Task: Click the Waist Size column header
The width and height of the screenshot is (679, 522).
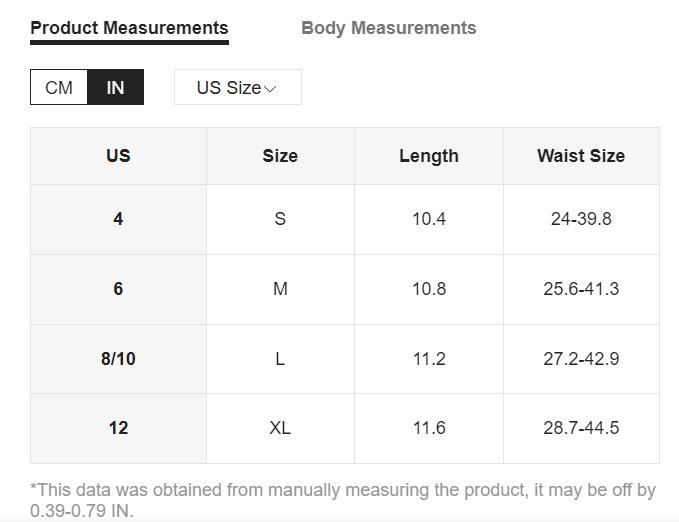Action: click(581, 156)
